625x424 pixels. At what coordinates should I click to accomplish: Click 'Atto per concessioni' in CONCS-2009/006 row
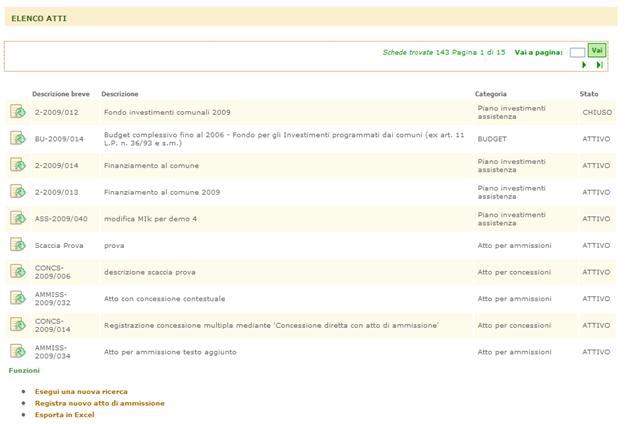coord(514,272)
